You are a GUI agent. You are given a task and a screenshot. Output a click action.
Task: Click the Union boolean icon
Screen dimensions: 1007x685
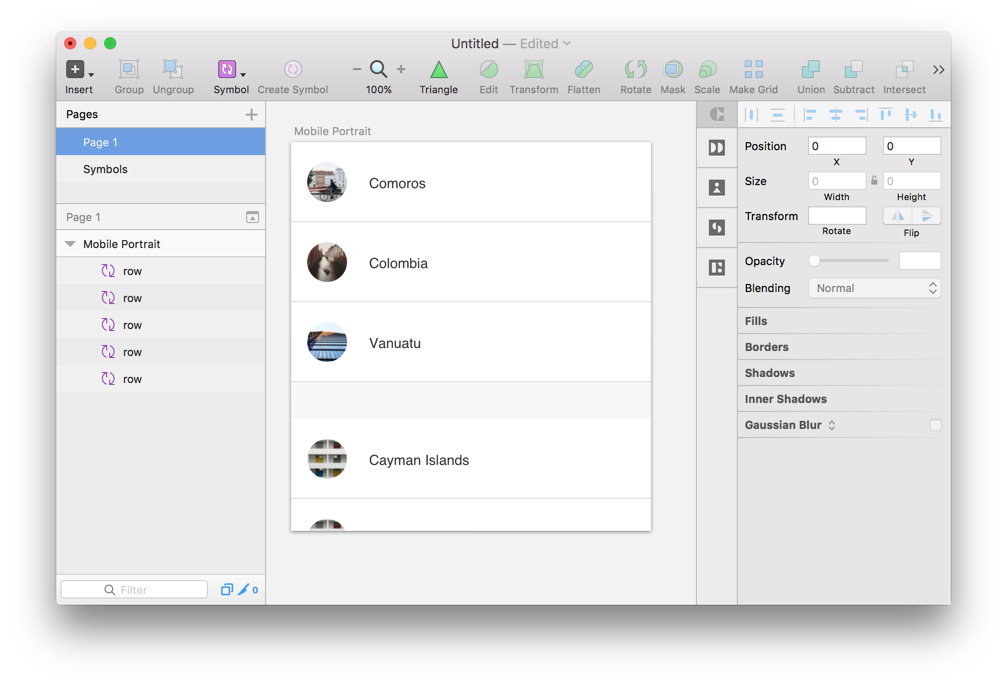click(810, 69)
